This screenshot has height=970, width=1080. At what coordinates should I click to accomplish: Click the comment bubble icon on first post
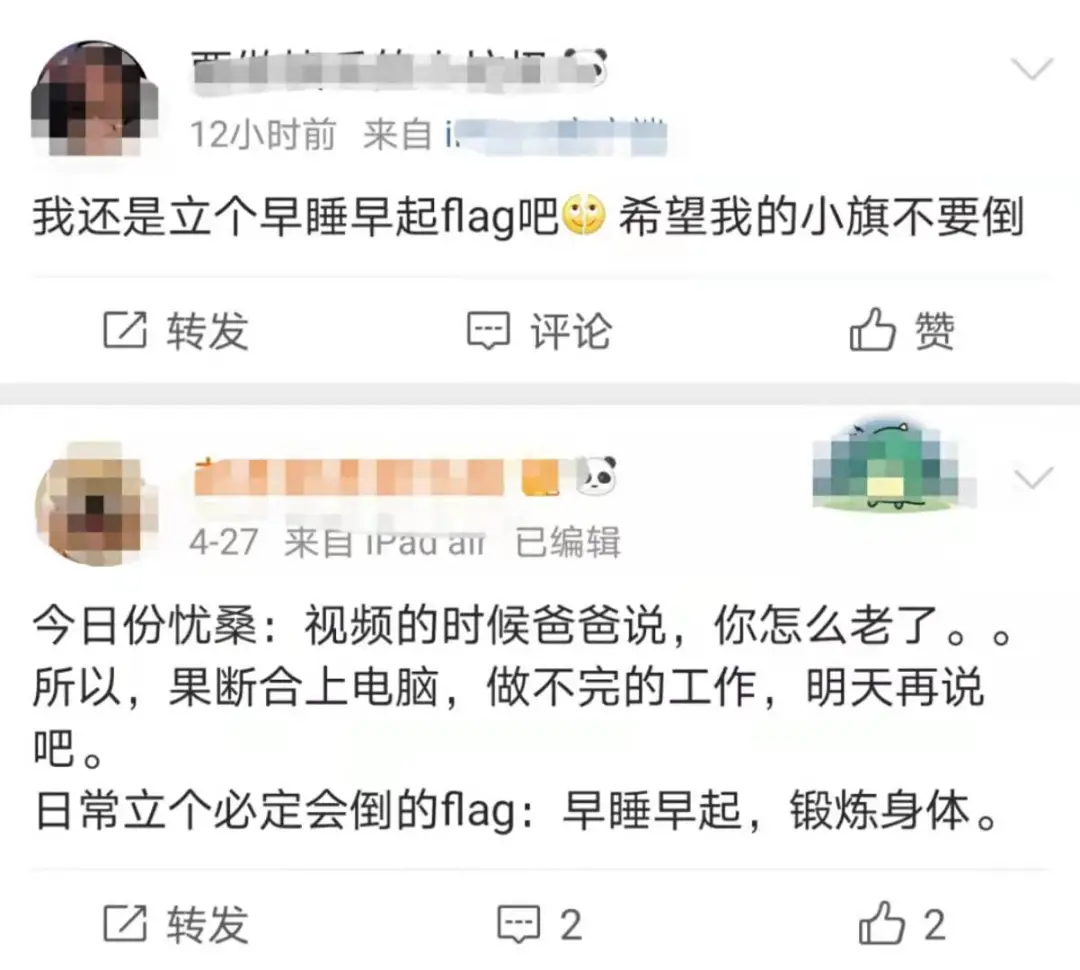(x=488, y=331)
